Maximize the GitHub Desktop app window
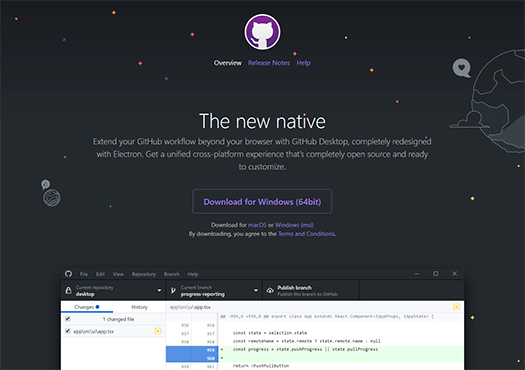Screen dimensions: 525x370 (x=436, y=274)
